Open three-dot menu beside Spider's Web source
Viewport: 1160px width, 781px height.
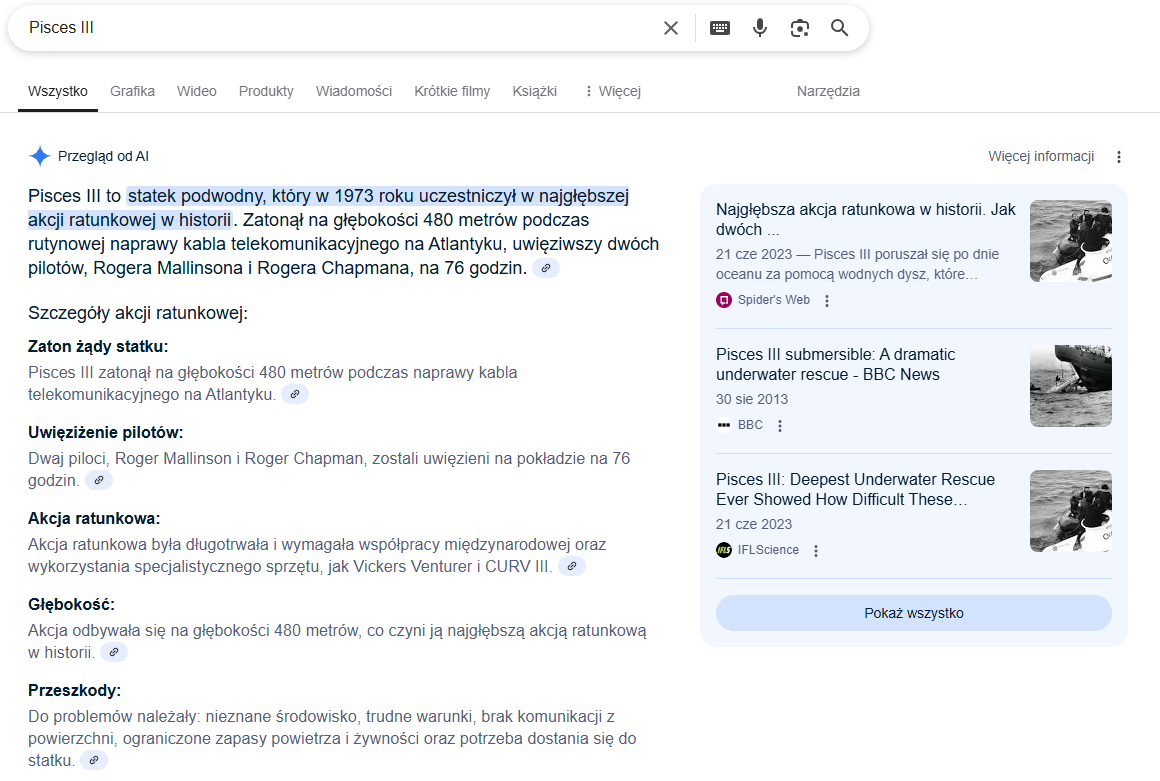(827, 300)
